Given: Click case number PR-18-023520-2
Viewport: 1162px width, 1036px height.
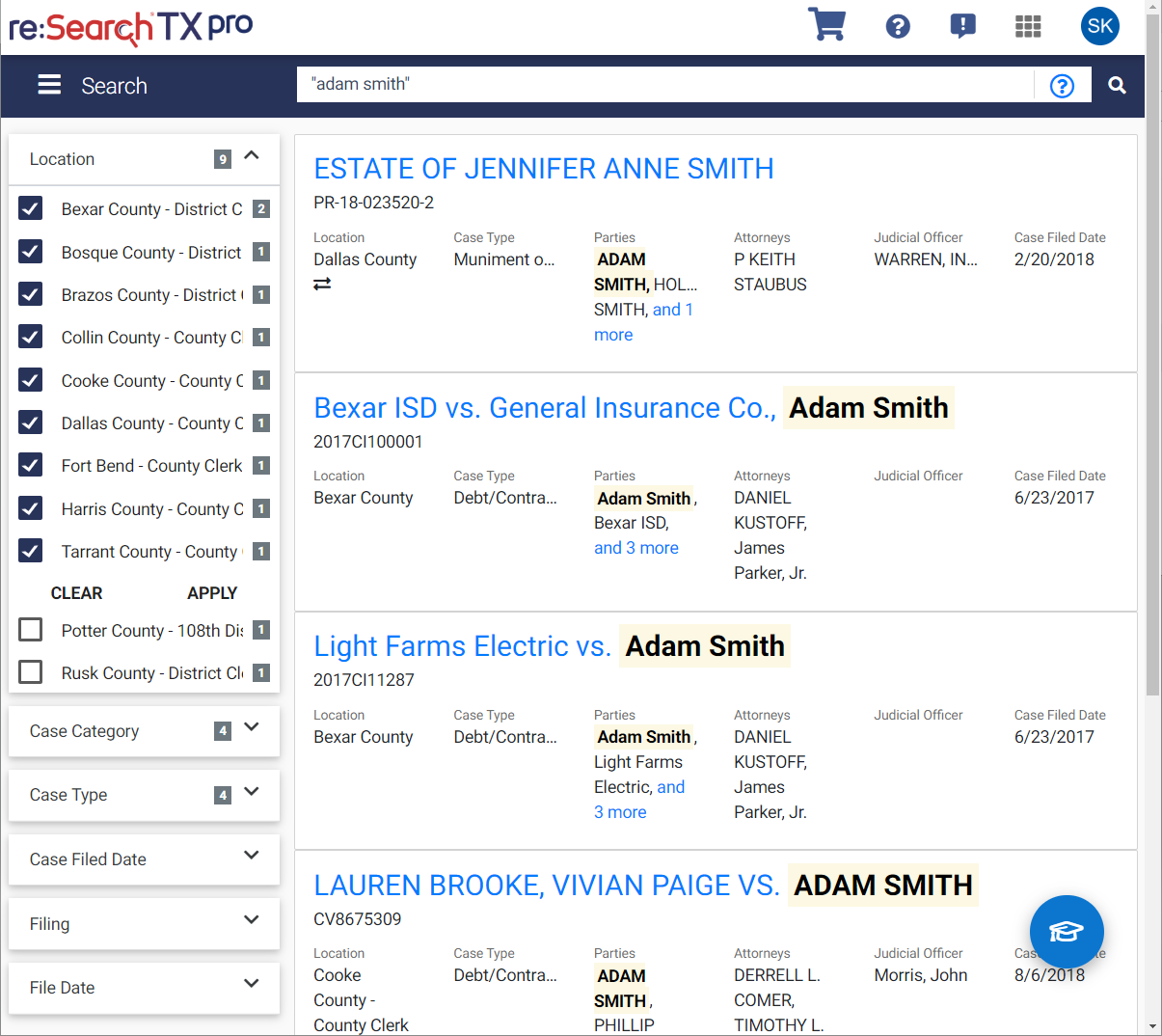Looking at the screenshot, I should (373, 203).
